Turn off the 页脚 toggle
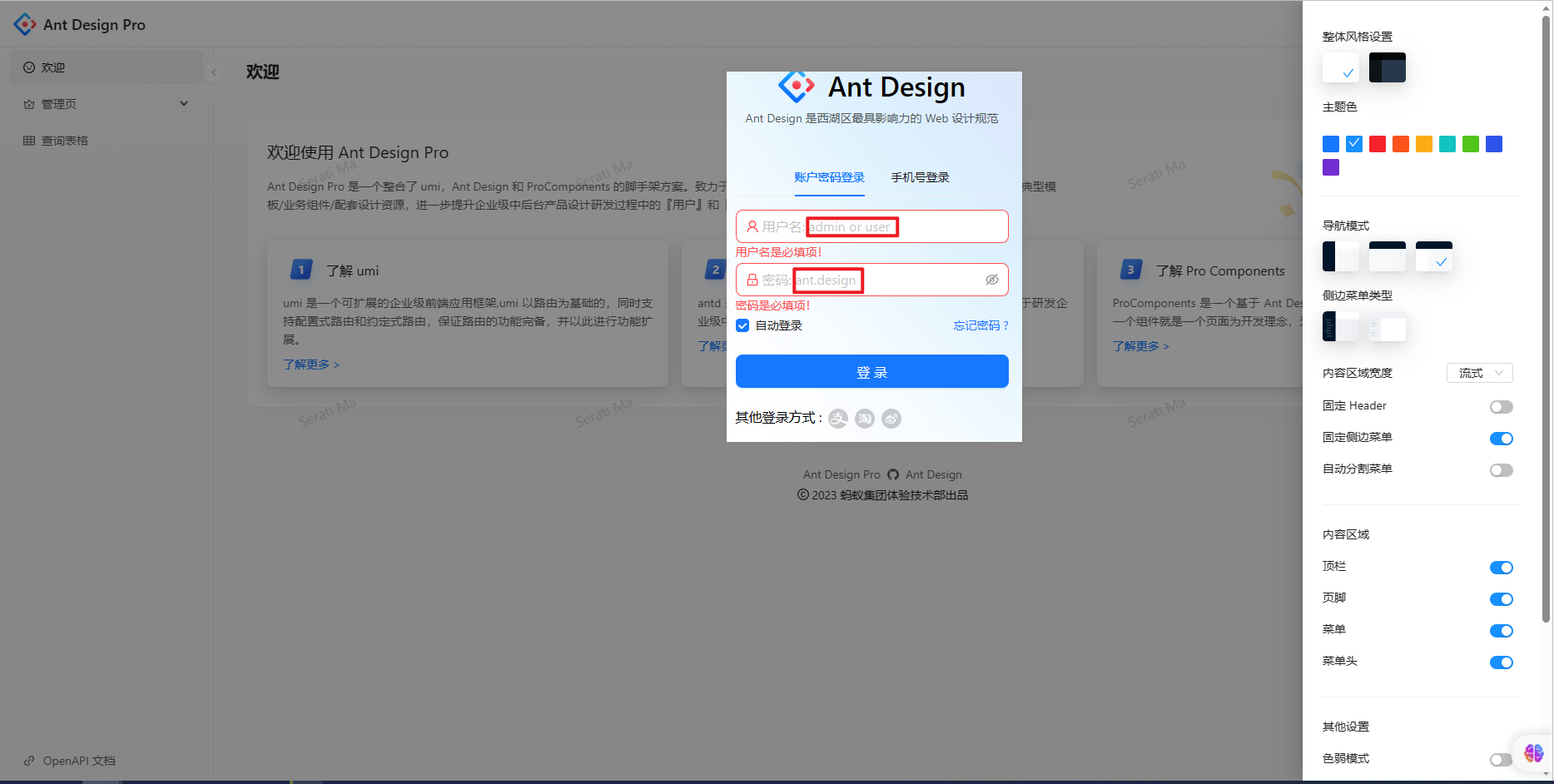Screen dimensions: 1554x784 (1501, 598)
